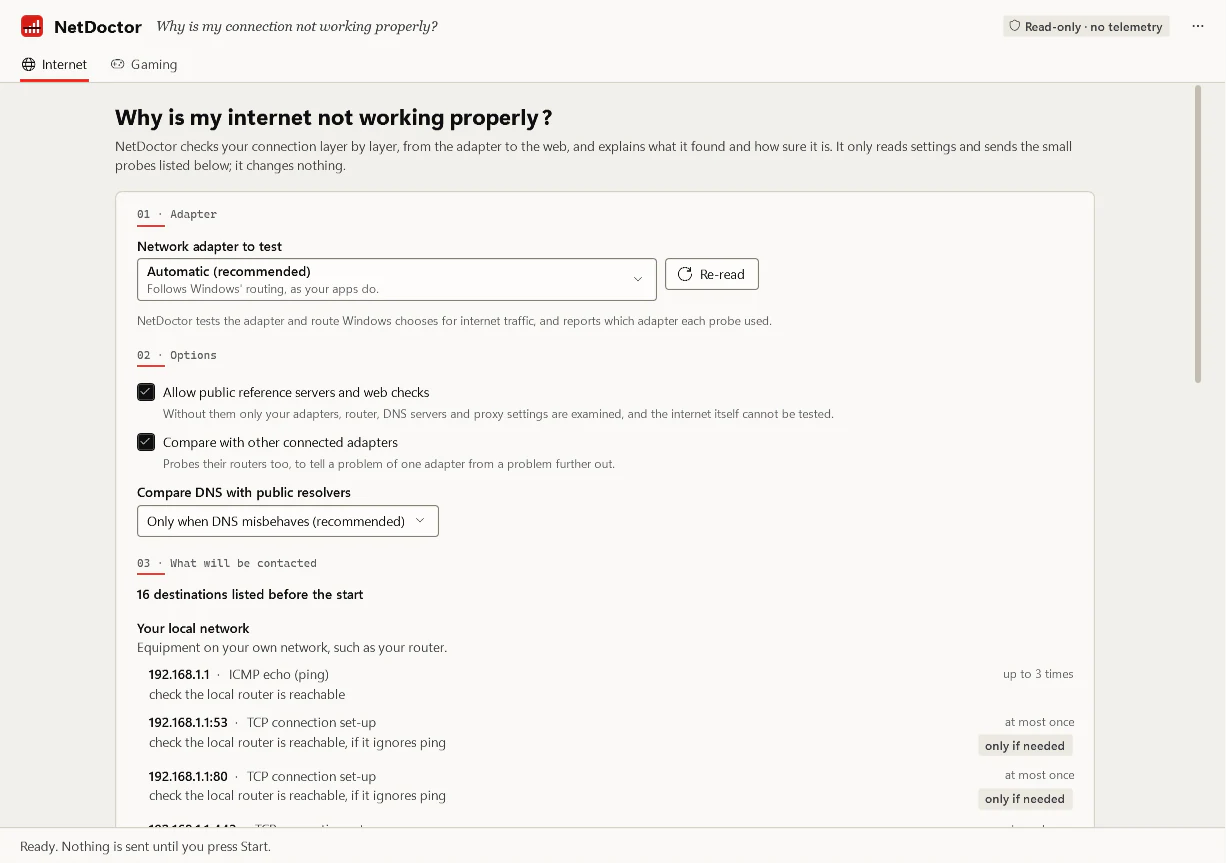Click the Your local network heading
The image size is (1226, 863).
pos(193,628)
